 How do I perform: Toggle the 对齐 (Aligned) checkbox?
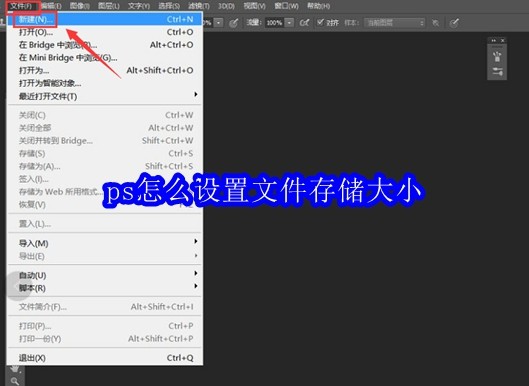[320, 23]
